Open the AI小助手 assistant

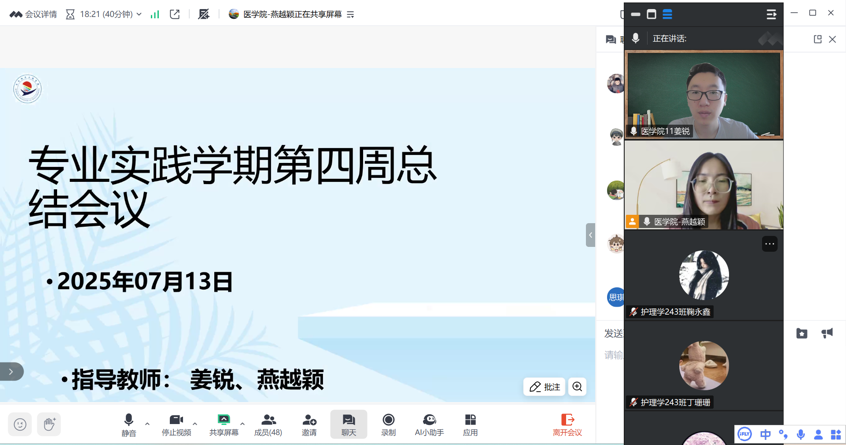(x=429, y=424)
